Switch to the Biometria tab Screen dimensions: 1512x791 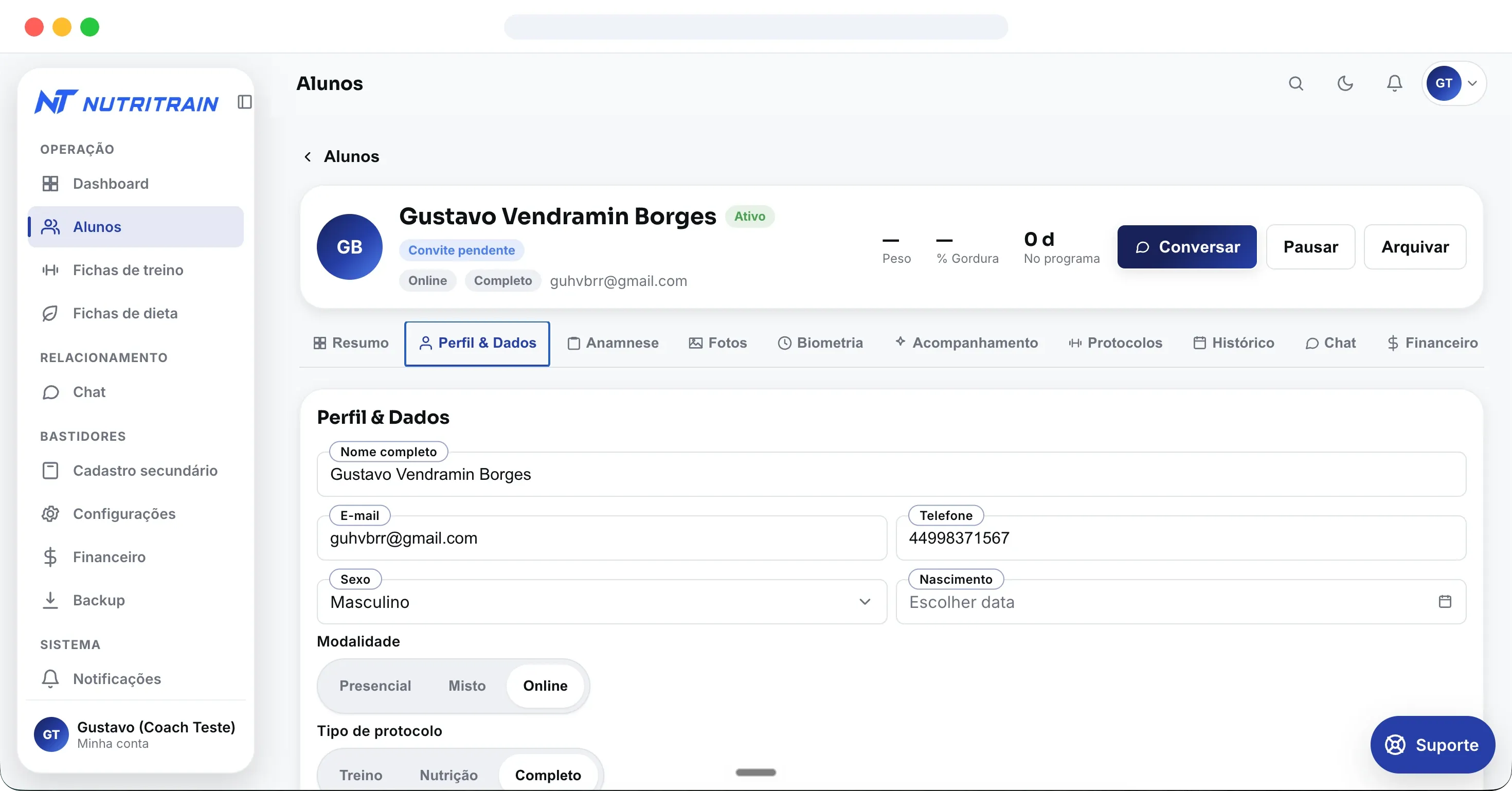pyautogui.click(x=820, y=343)
